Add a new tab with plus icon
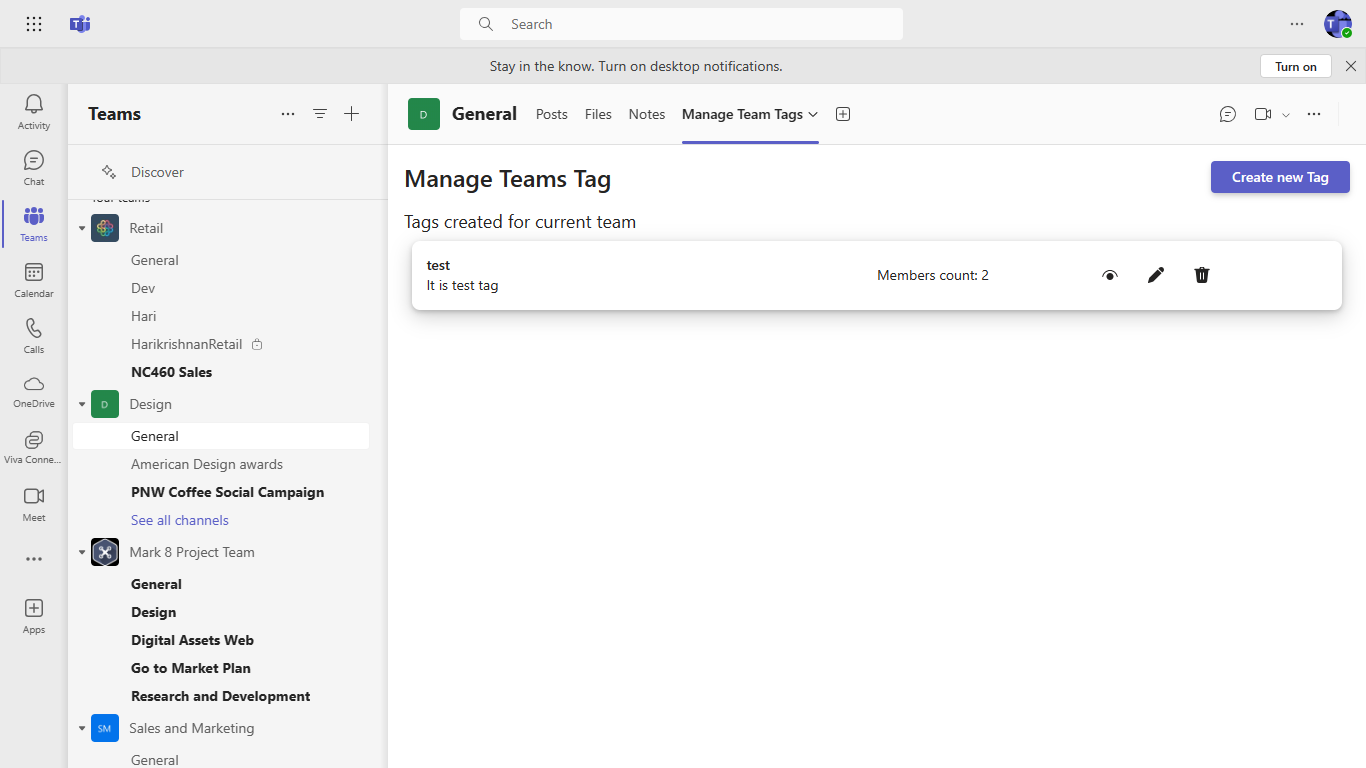Screen dimensions: 1366x768 pyautogui.click(x=843, y=114)
